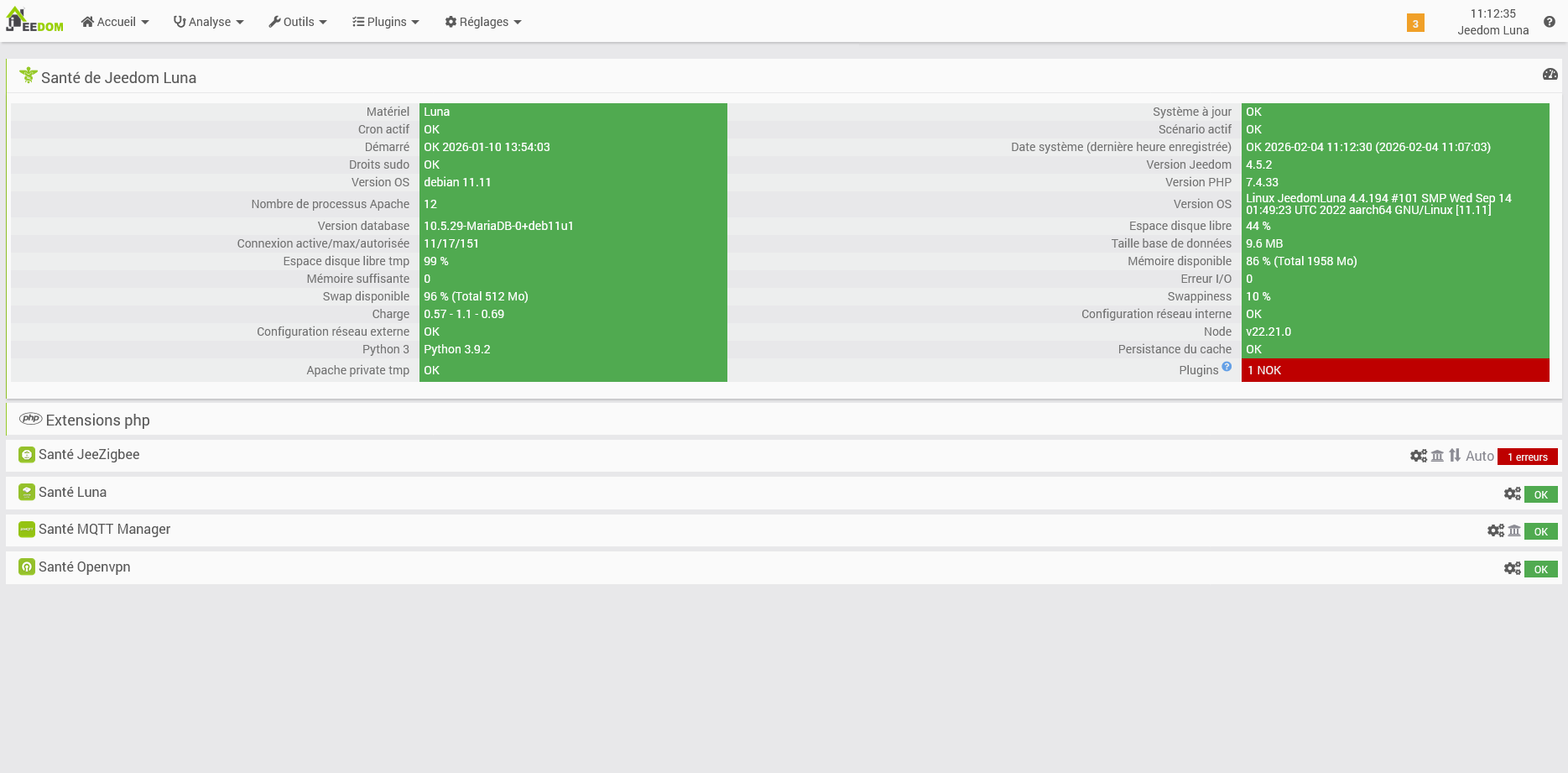Open the Analyse dropdown menu
Image resolution: width=1568 pixels, height=773 pixels.
pos(209,22)
